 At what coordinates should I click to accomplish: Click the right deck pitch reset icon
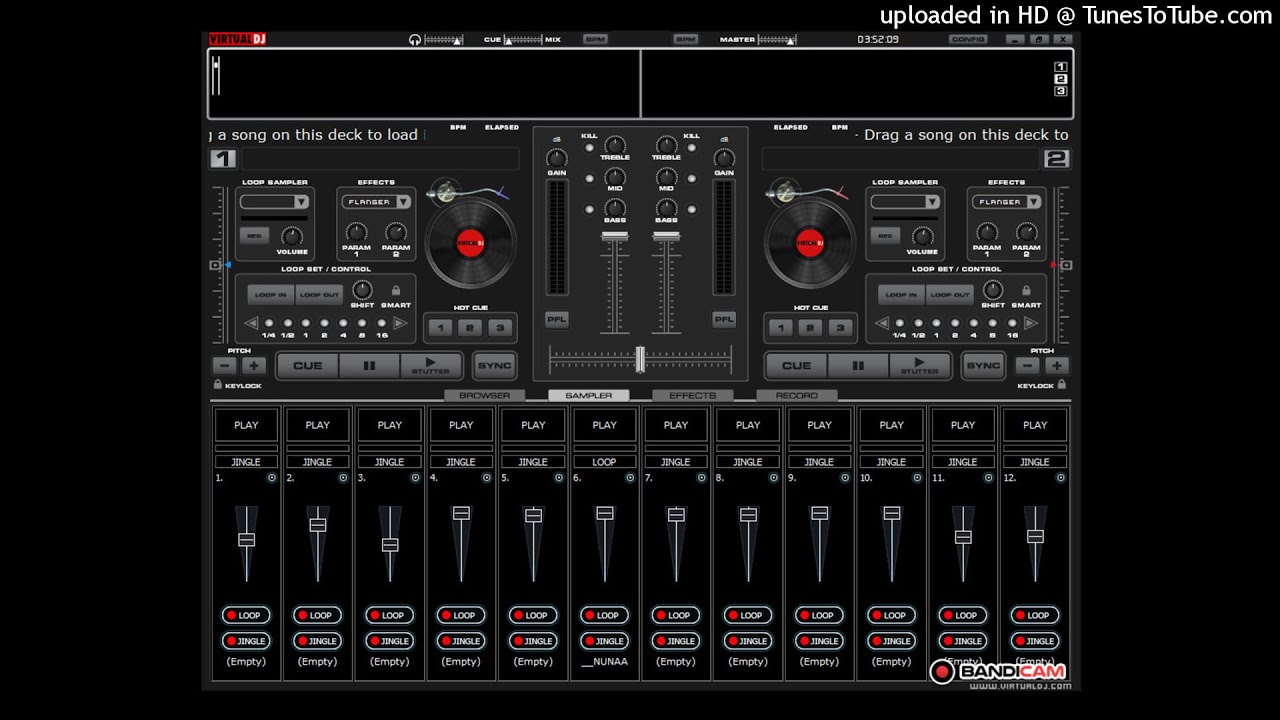tap(1066, 265)
